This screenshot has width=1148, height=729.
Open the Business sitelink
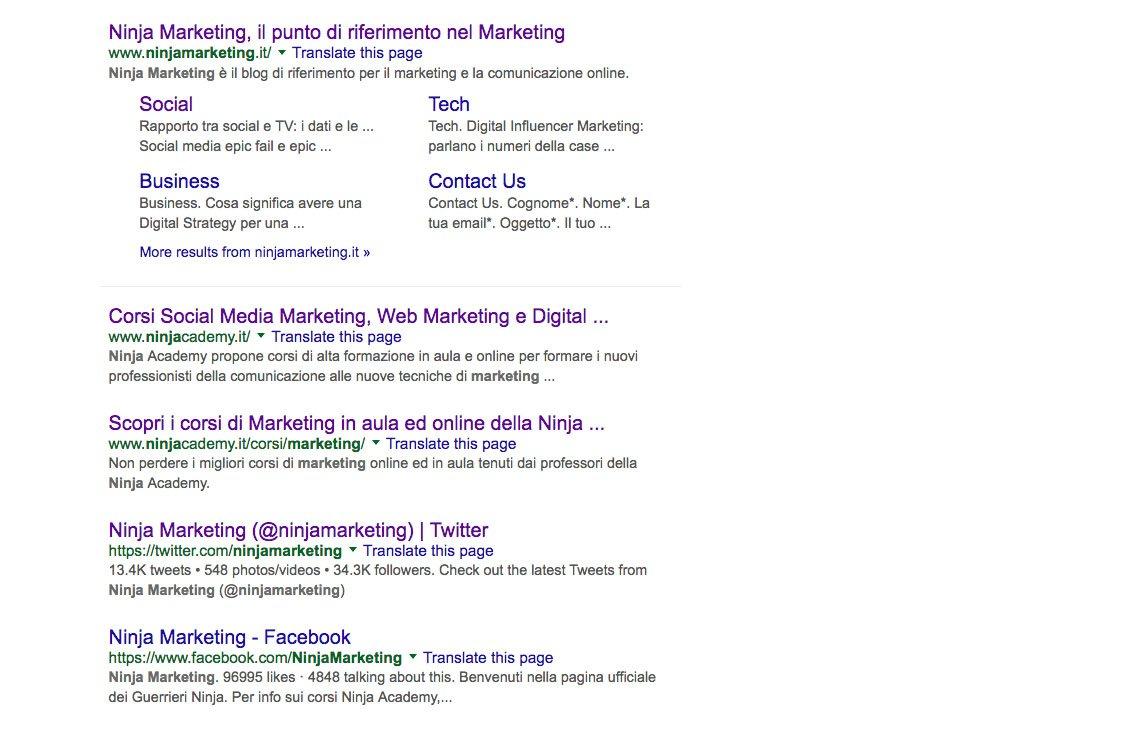click(179, 181)
